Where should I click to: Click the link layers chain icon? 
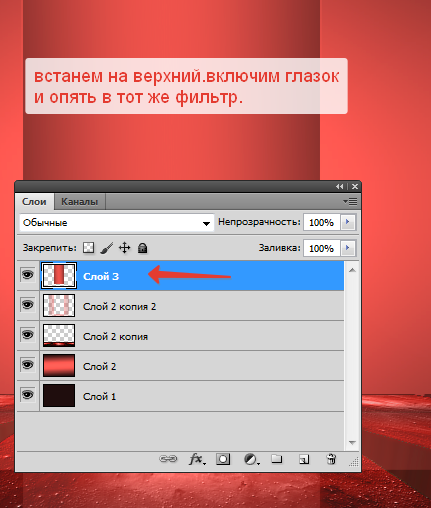click(168, 459)
